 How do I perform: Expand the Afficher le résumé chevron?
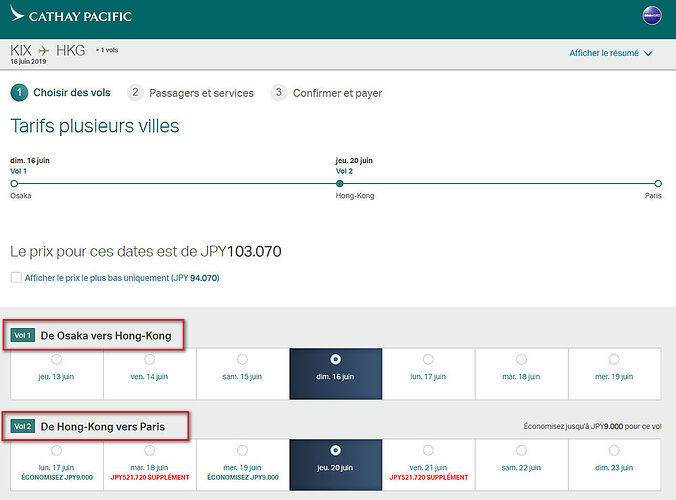coord(648,53)
